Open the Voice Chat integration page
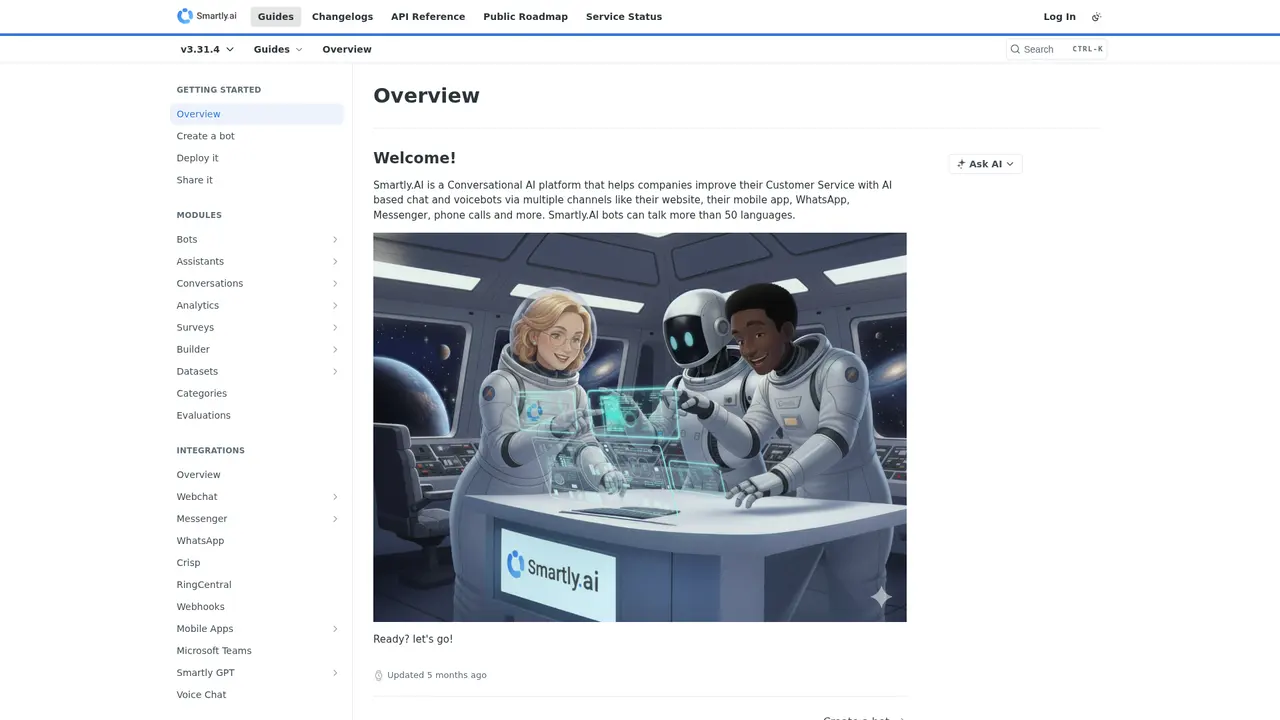The image size is (1280, 720). pos(257,695)
